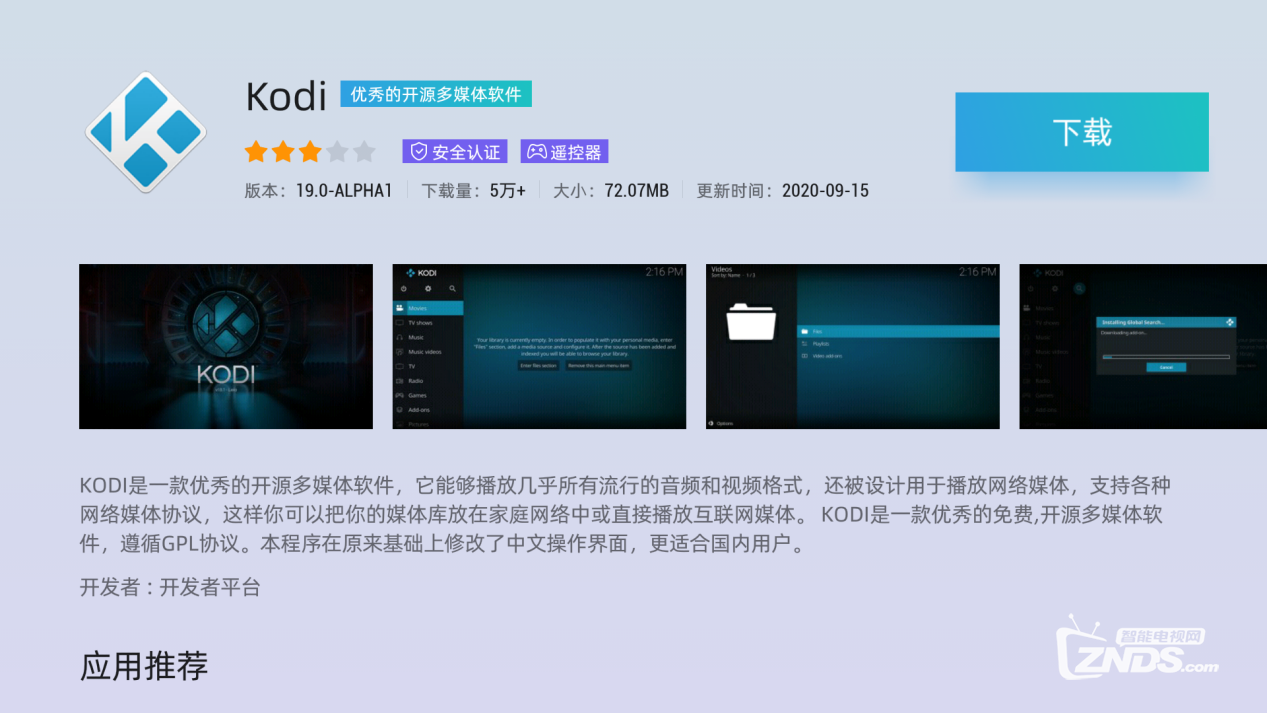1267x713 pixels.
Task: Click the 优秀的开源多媒体软件 tagline label
Action: 436,94
